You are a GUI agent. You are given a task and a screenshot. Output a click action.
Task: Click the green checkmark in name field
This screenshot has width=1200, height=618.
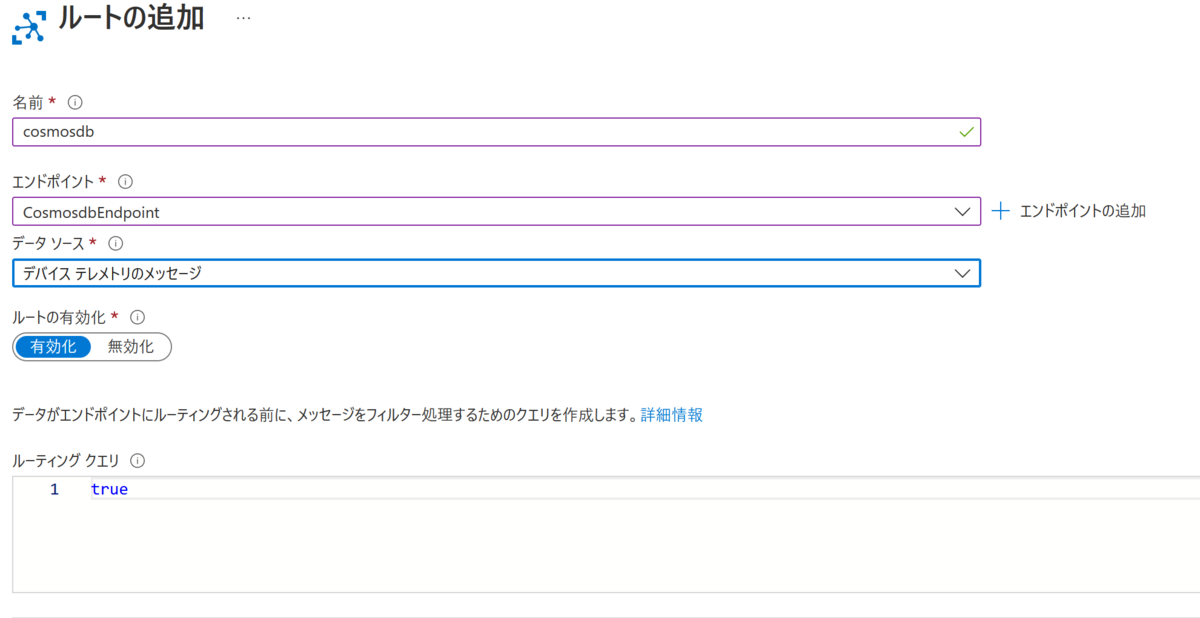(x=965, y=132)
